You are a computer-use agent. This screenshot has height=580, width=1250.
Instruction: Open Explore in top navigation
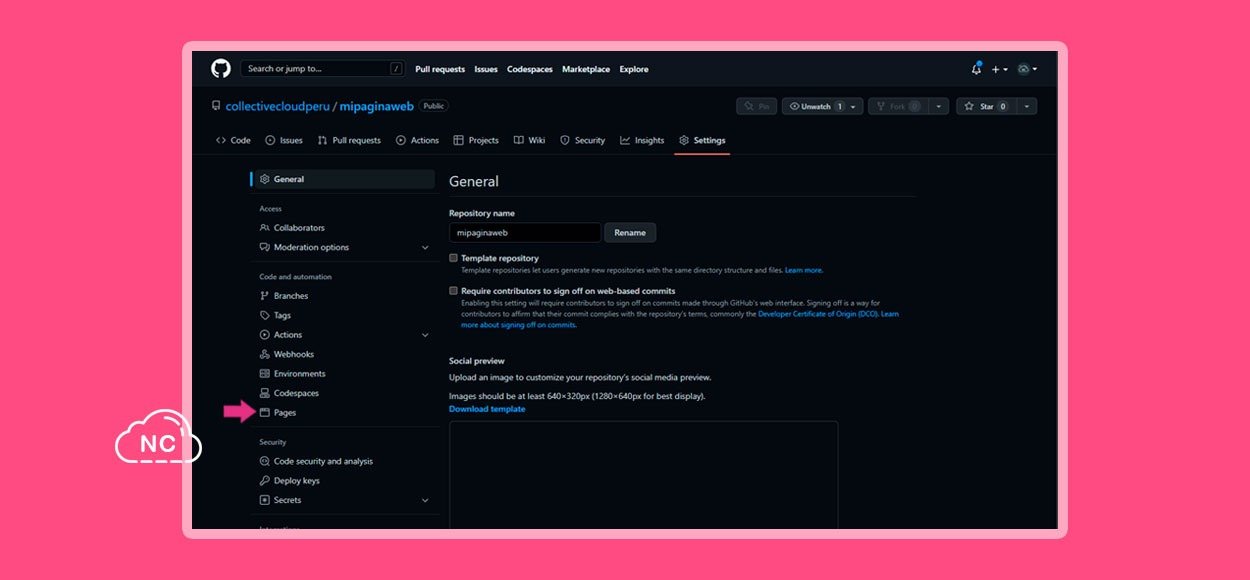(x=634, y=69)
